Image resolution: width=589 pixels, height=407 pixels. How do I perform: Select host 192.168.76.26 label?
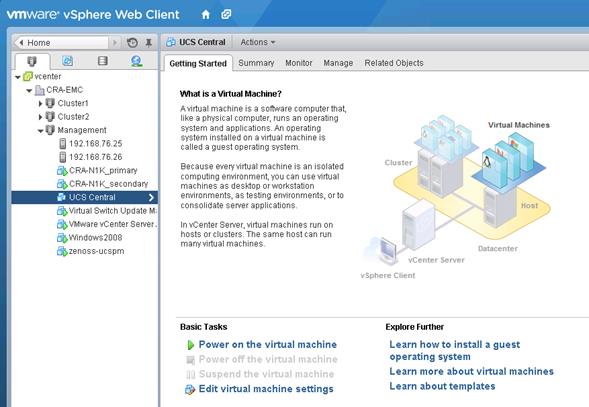coord(95,157)
